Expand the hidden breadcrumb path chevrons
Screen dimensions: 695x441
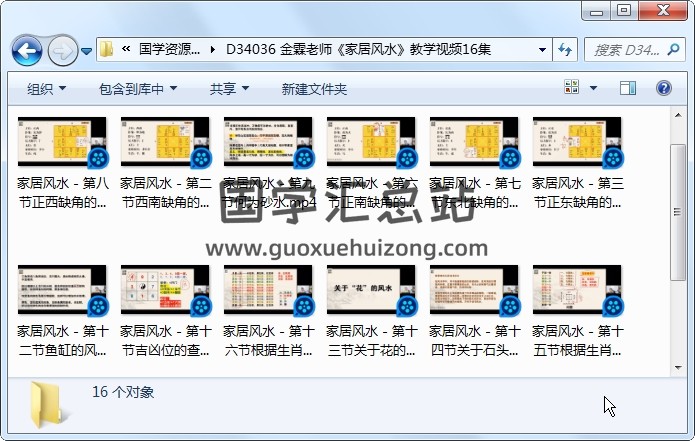tap(126, 49)
